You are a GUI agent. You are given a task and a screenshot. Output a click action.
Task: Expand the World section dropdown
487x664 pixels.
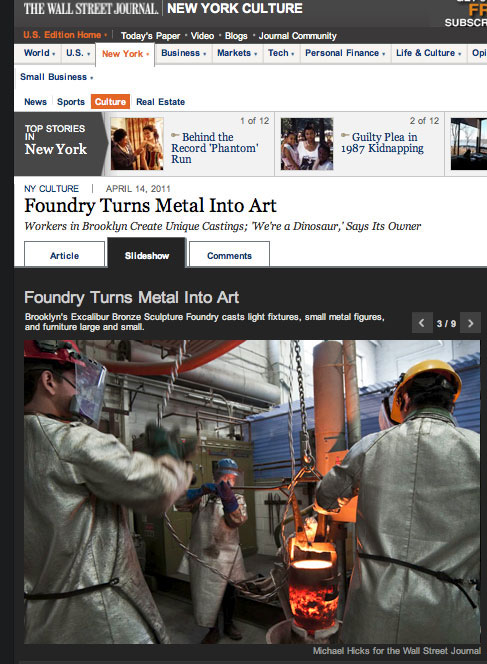[x=54, y=54]
